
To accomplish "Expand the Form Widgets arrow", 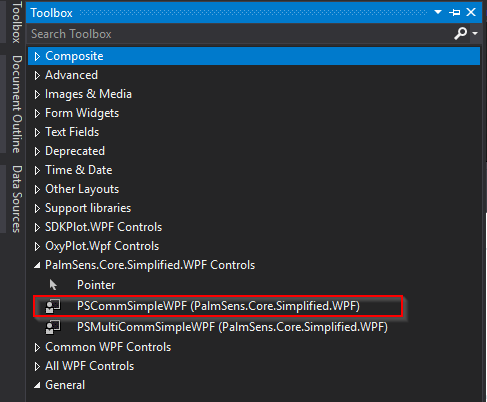I will (x=37, y=113).
